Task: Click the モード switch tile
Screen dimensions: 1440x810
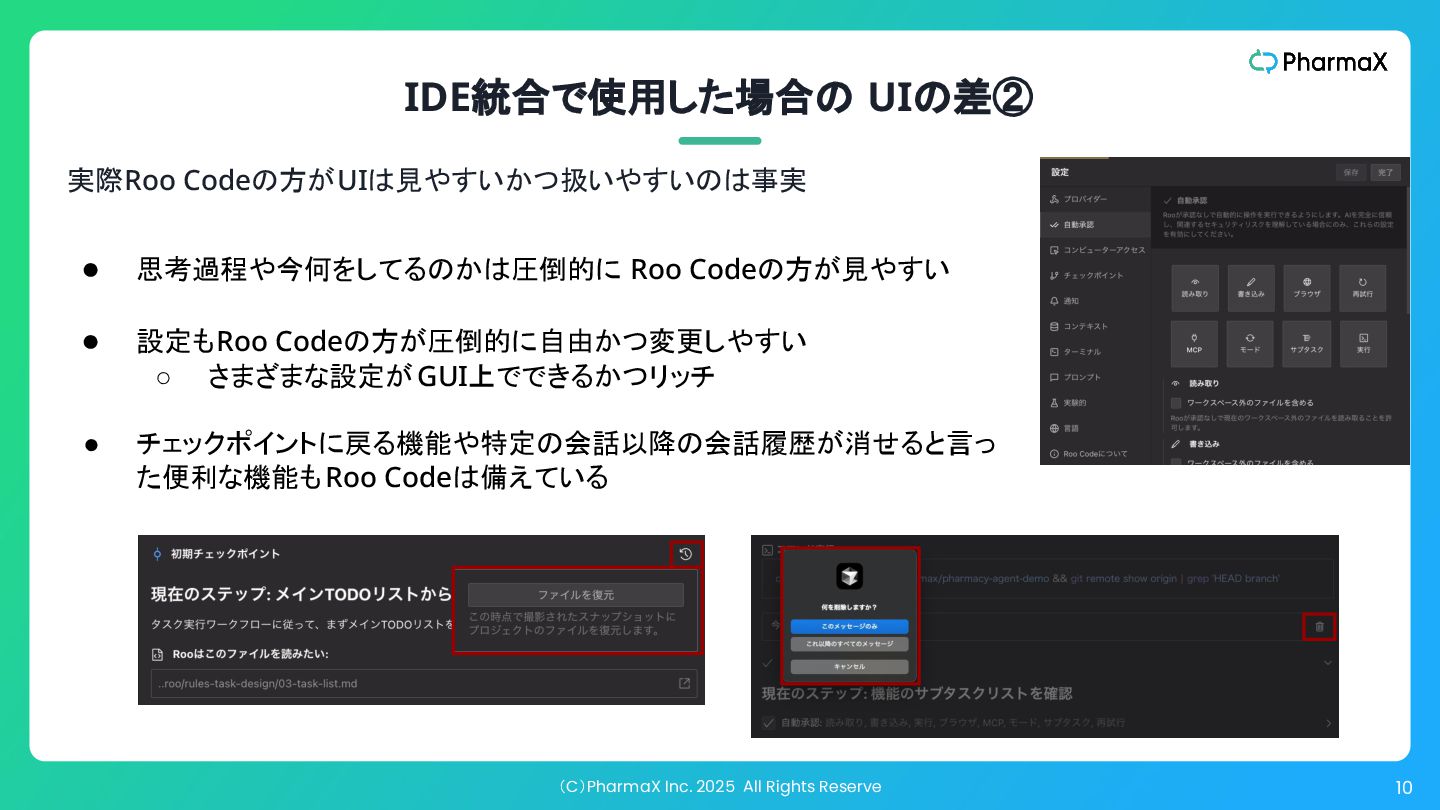Action: (x=1251, y=344)
